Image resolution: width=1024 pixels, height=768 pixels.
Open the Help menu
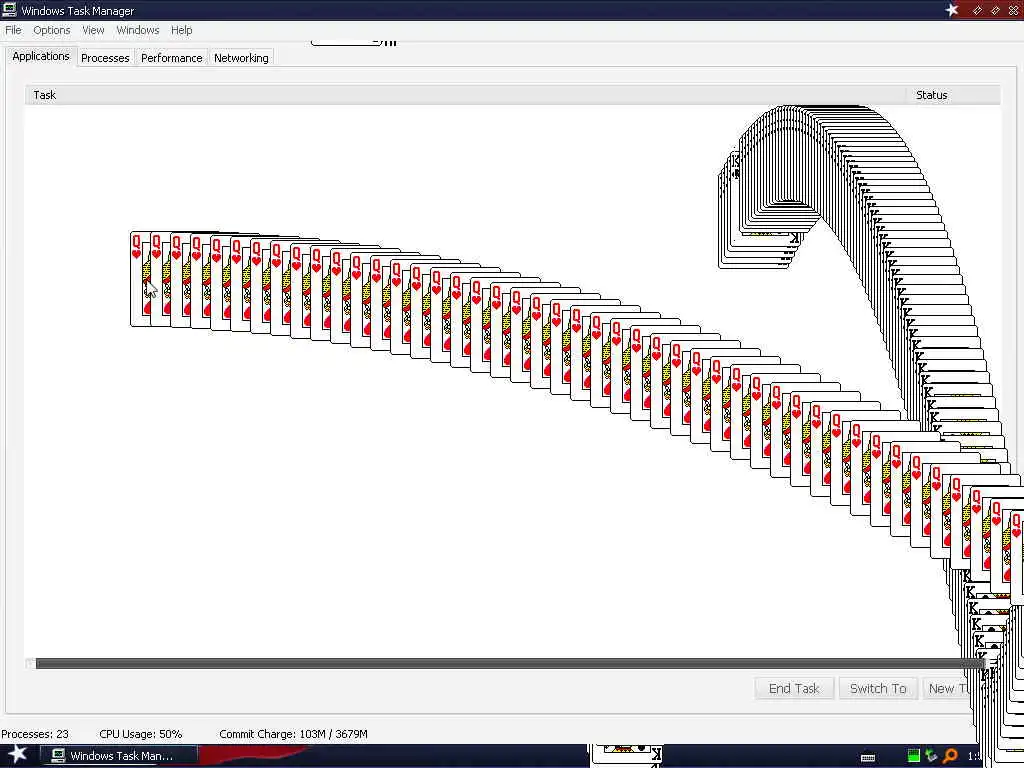pos(182,30)
